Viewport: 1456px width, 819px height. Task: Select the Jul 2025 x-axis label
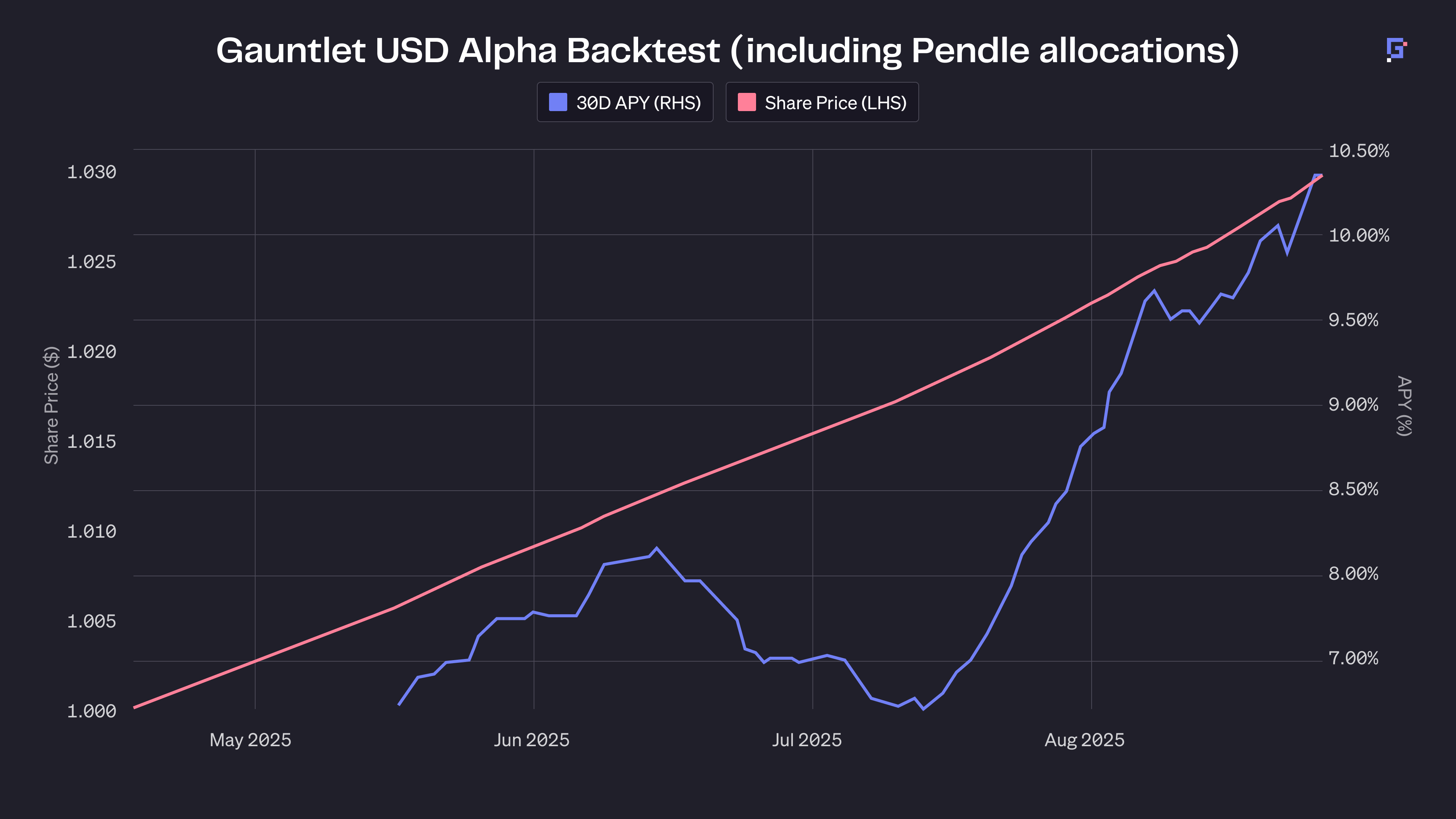806,740
